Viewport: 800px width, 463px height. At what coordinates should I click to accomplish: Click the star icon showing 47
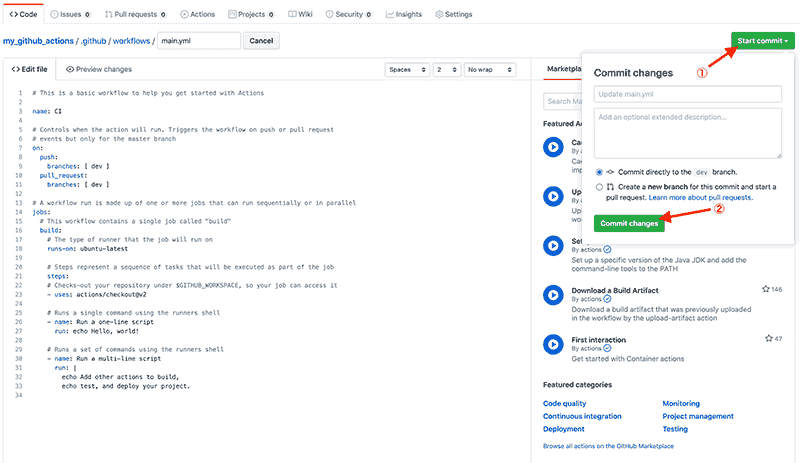point(766,339)
